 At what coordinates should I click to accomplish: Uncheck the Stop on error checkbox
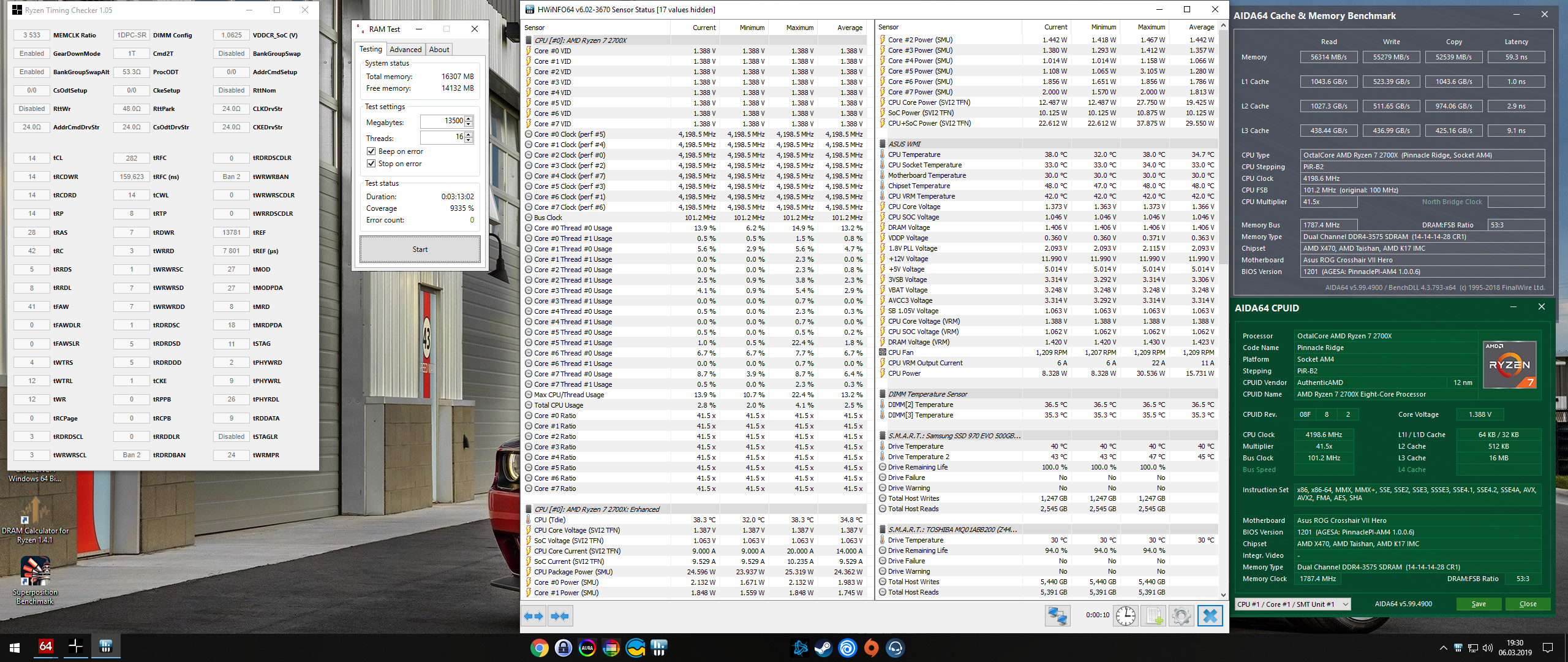(x=371, y=164)
